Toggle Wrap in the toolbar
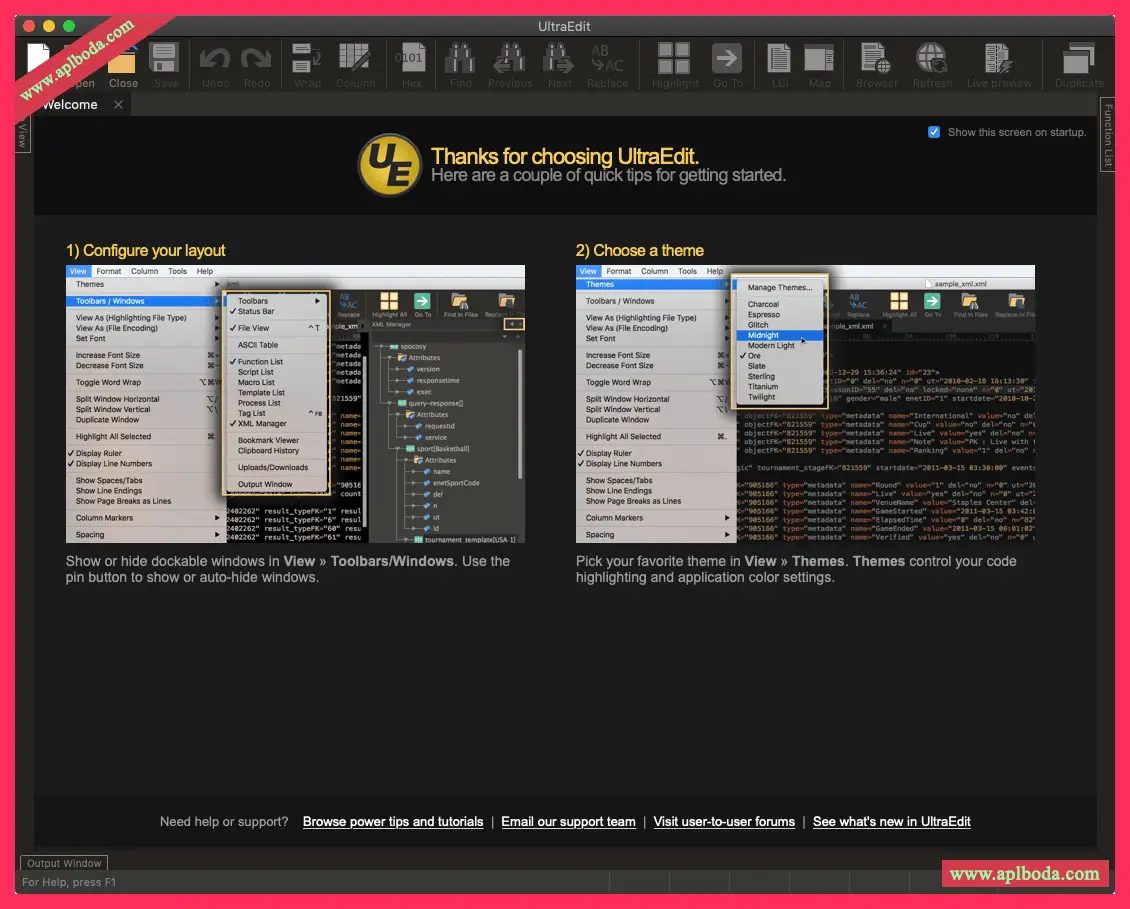The image size is (1130, 909). 307,65
